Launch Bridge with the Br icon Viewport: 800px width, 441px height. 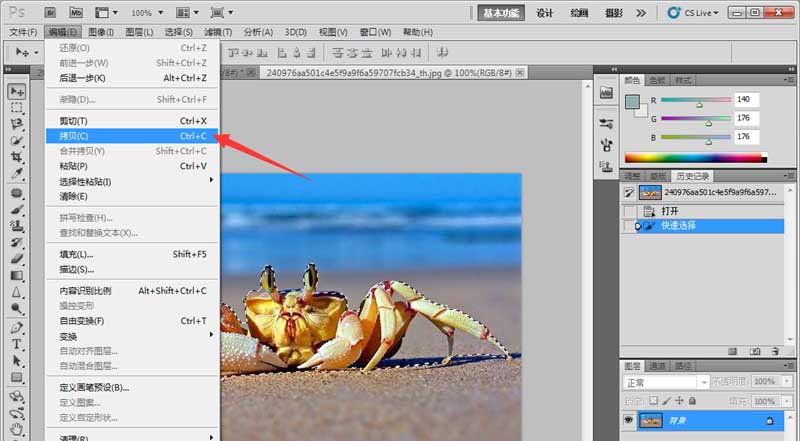tap(50, 13)
